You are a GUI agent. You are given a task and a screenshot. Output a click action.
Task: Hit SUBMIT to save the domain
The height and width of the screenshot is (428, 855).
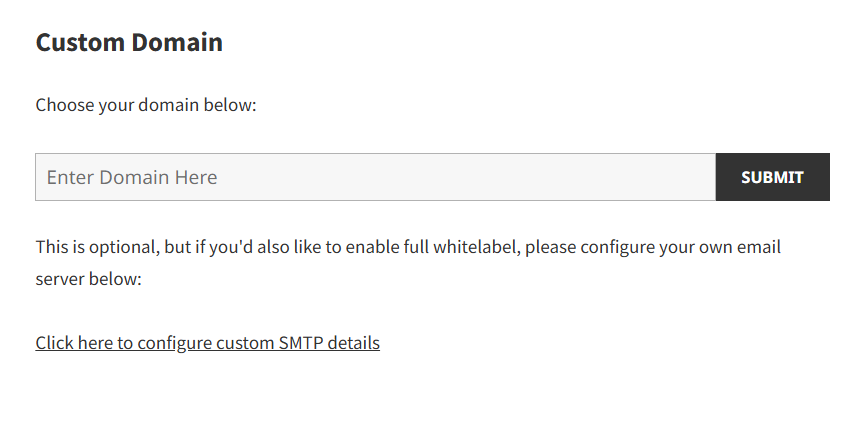tap(772, 177)
